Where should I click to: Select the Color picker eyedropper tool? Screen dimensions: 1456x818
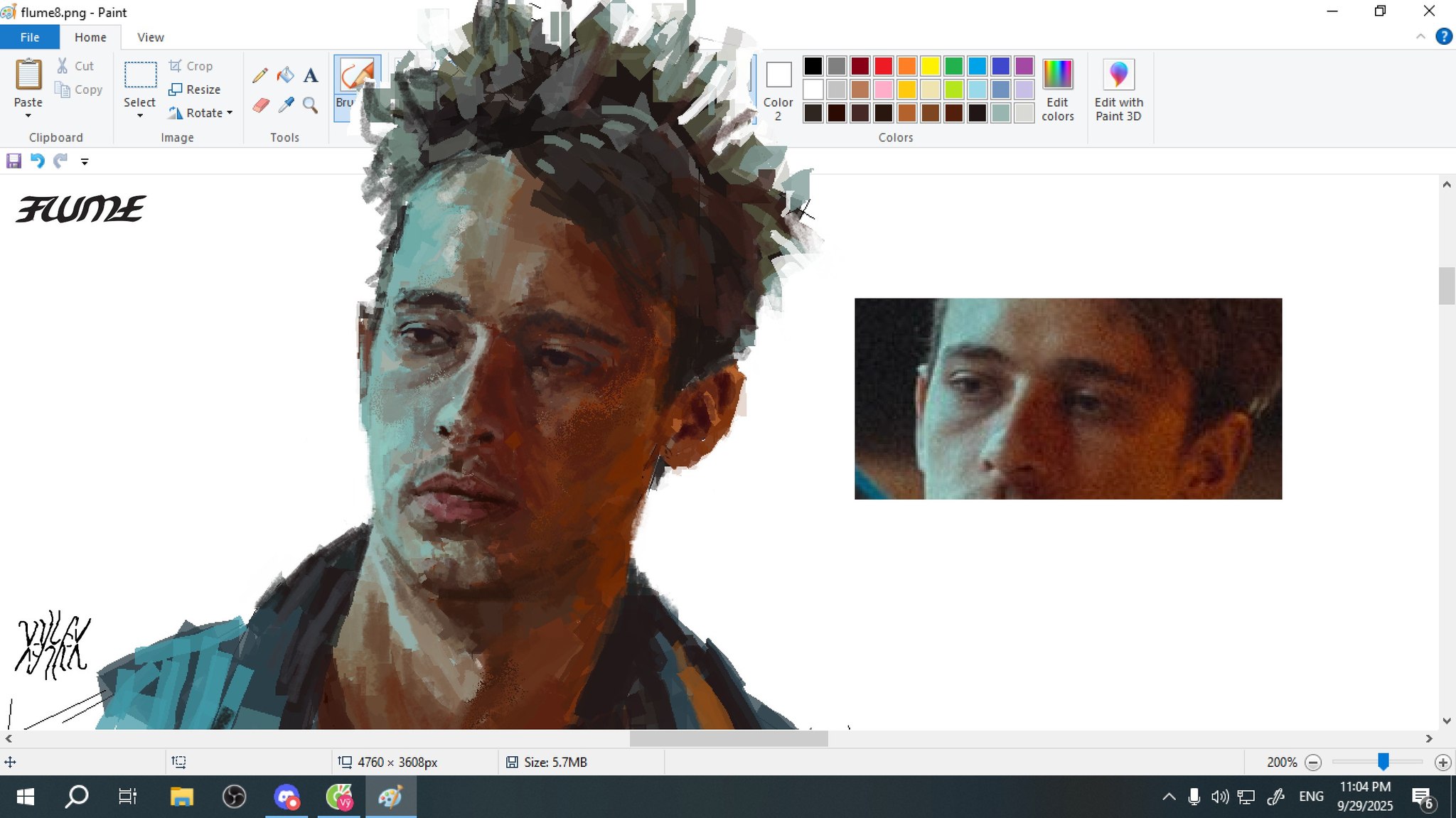pos(286,105)
